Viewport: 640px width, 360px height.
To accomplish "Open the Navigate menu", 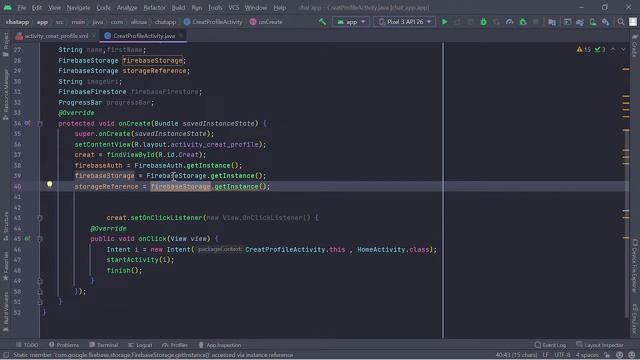I will coord(78,8).
